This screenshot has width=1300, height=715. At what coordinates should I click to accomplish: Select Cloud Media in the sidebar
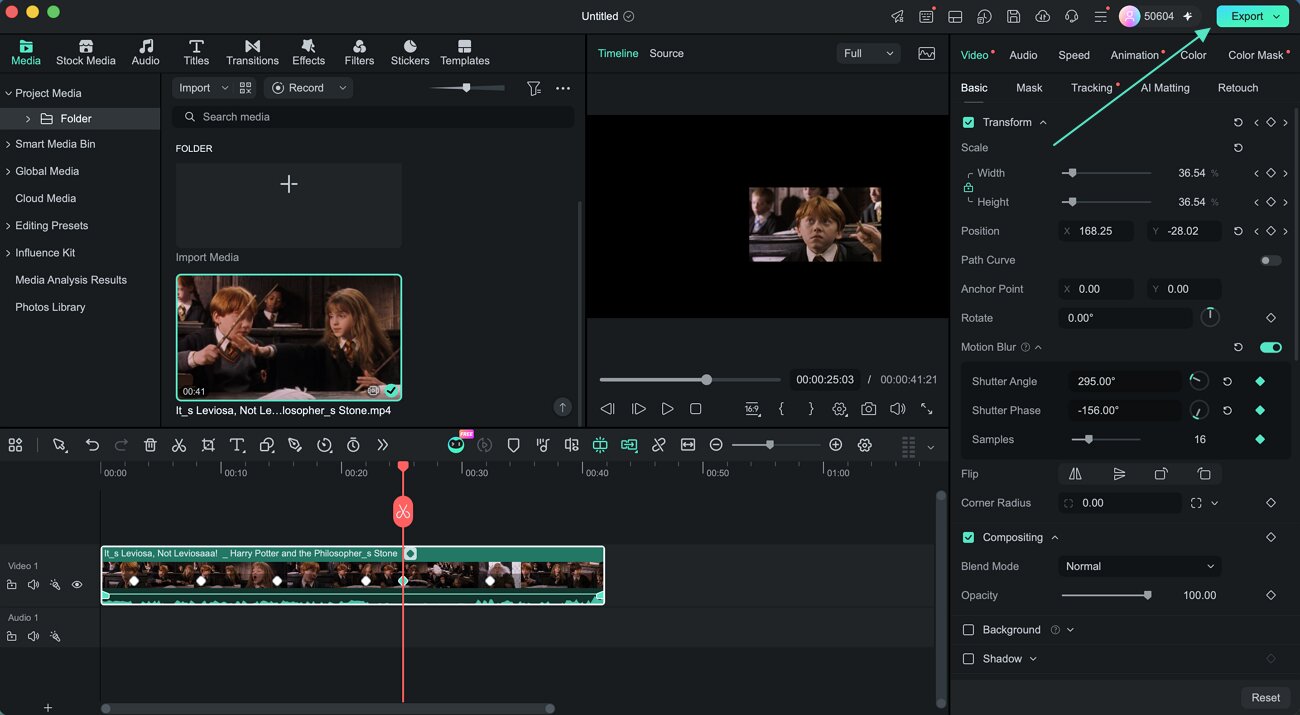pos(45,198)
